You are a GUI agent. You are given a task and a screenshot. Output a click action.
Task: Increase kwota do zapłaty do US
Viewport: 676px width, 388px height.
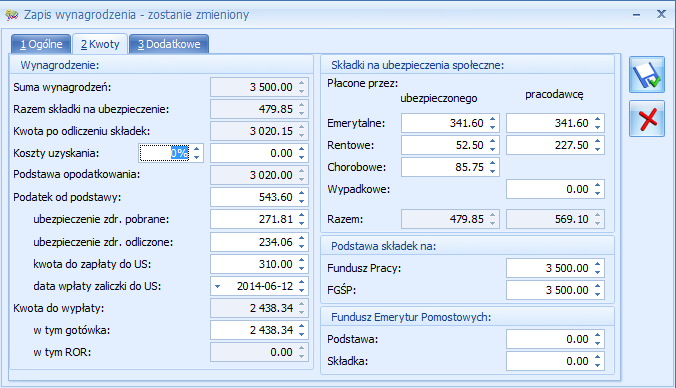coord(302,260)
